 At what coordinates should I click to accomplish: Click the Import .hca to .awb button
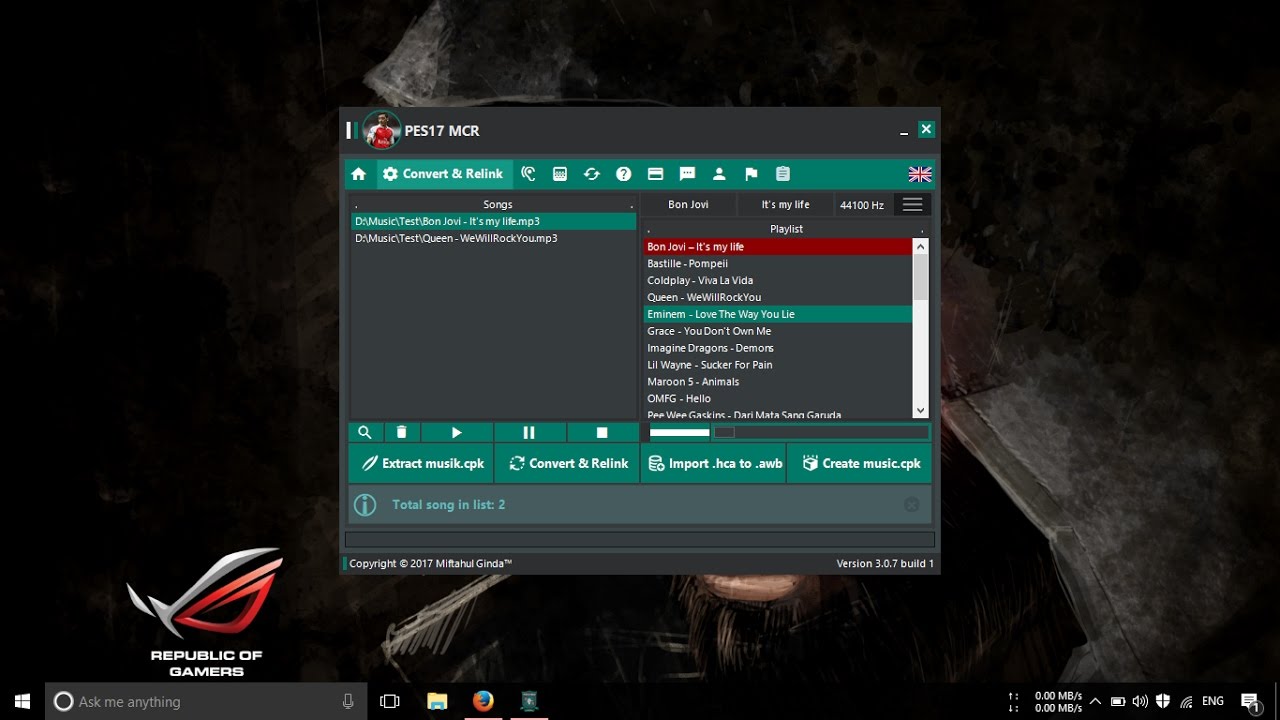tap(713, 463)
